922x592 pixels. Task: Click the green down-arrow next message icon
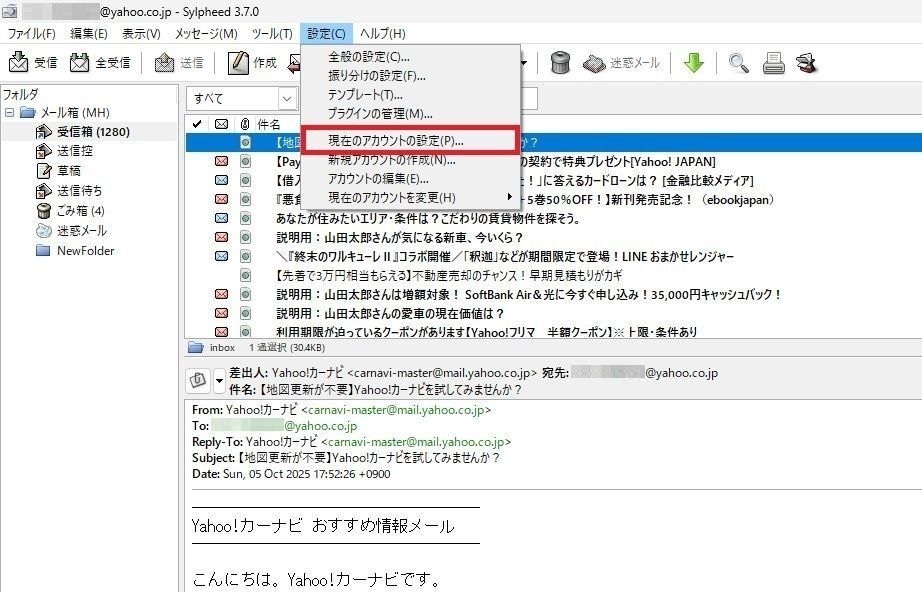coord(693,63)
